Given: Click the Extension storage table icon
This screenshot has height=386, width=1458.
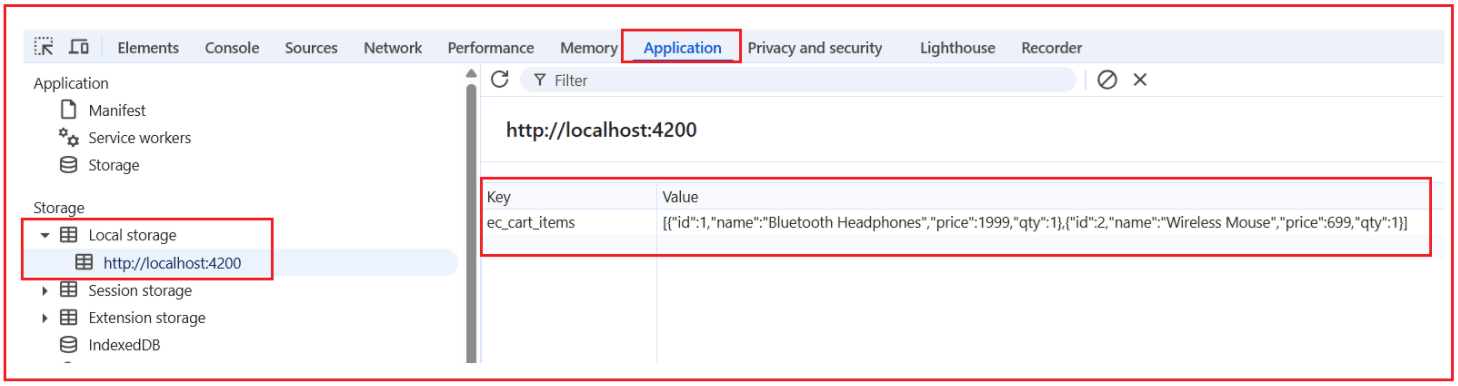Looking at the screenshot, I should (69, 318).
